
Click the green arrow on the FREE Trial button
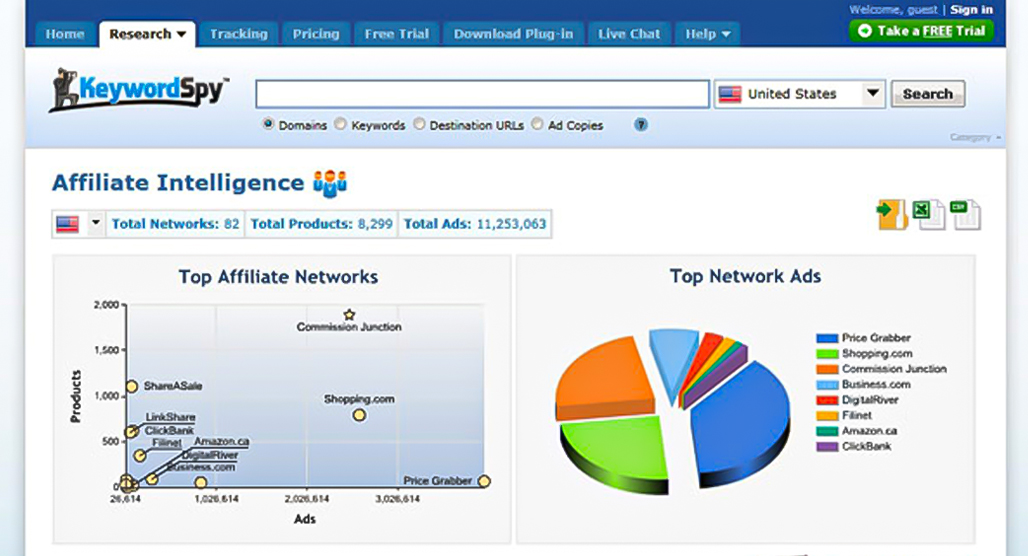(x=865, y=31)
